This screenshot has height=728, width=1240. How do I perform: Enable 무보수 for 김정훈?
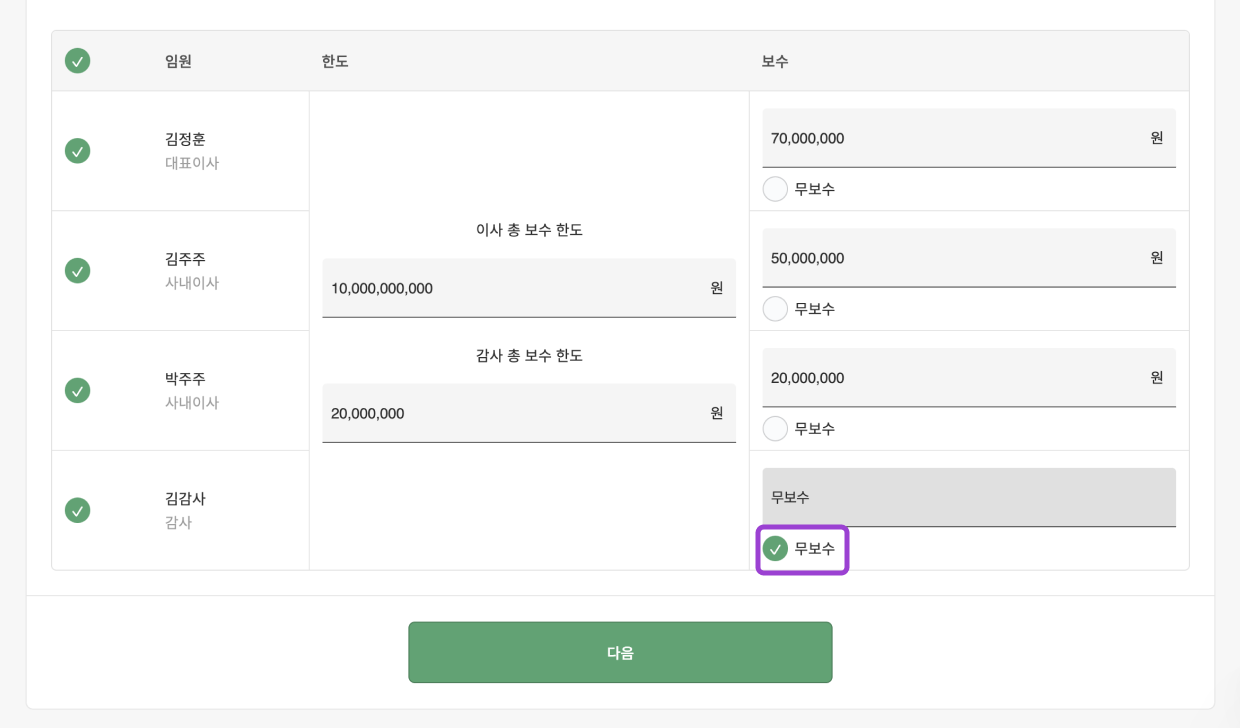click(775, 188)
